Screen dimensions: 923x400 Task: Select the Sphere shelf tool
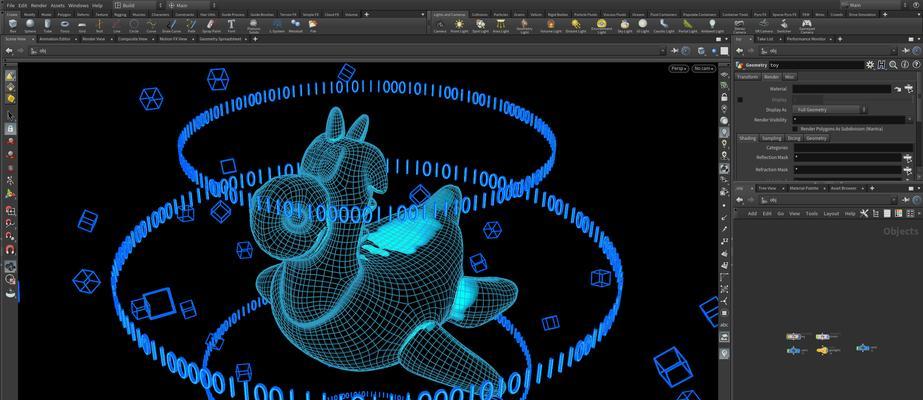(x=30, y=25)
